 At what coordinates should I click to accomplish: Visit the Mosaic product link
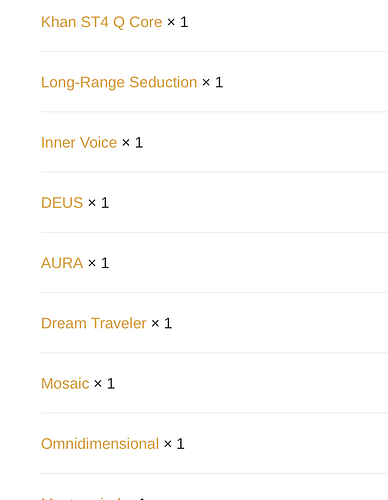point(65,384)
